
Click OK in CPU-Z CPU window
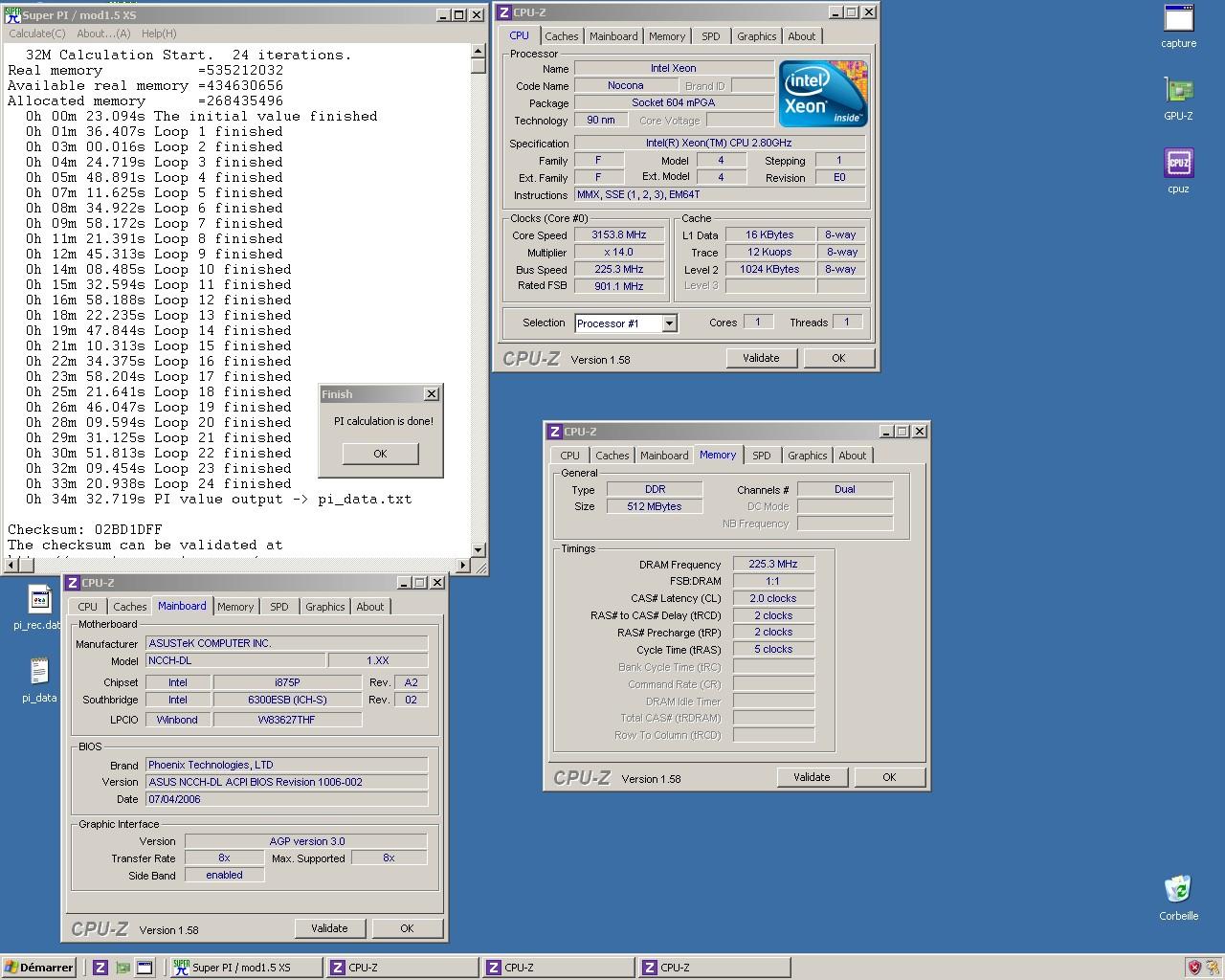point(838,358)
